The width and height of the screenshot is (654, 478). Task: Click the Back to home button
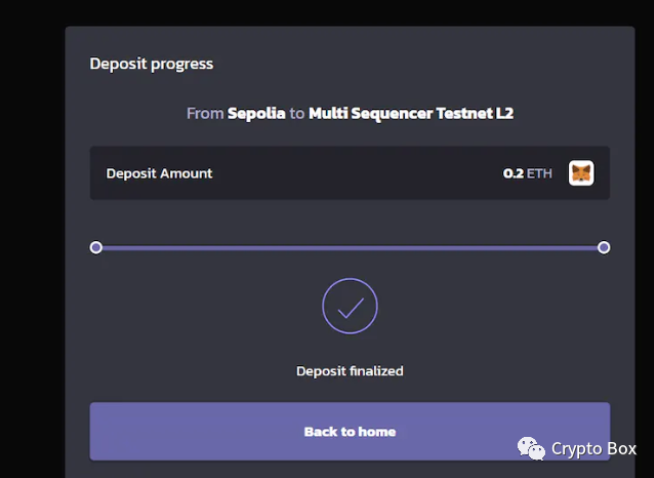pyautogui.click(x=350, y=431)
